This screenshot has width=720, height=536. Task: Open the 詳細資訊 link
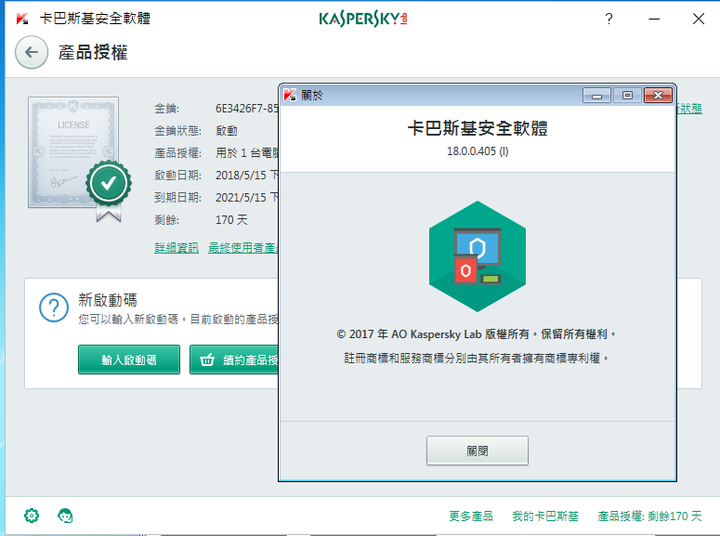click(176, 248)
